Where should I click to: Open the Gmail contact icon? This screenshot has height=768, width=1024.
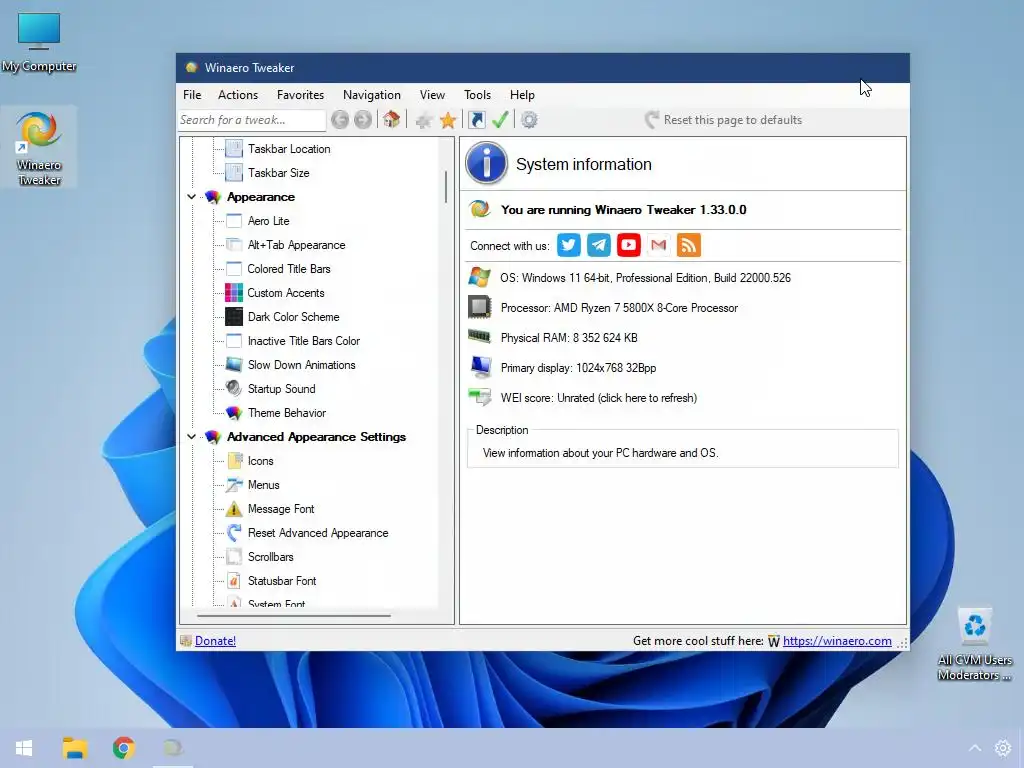pyautogui.click(x=659, y=246)
